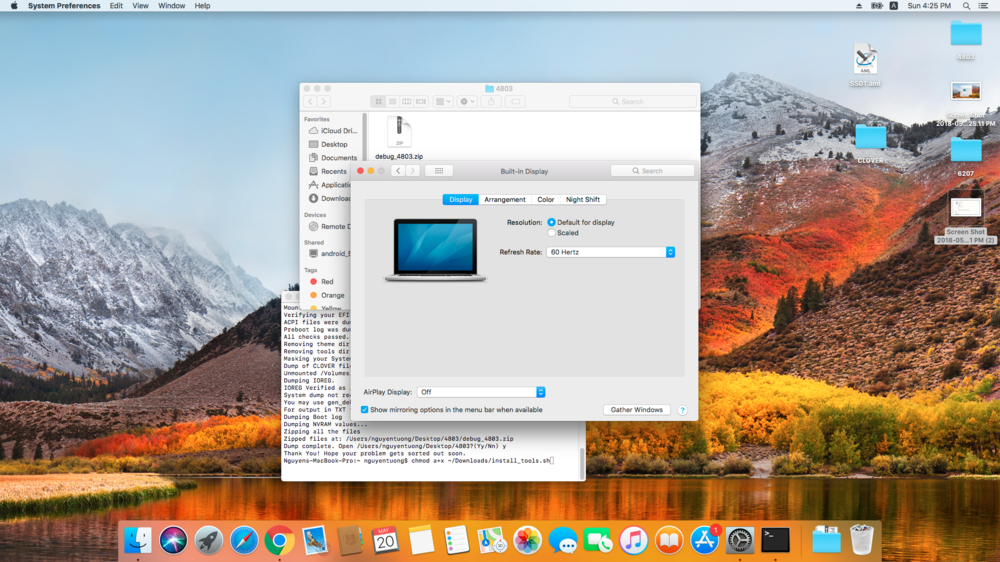The image size is (1000, 562).
Task: Open App Store from the Dock
Action: click(x=705, y=540)
